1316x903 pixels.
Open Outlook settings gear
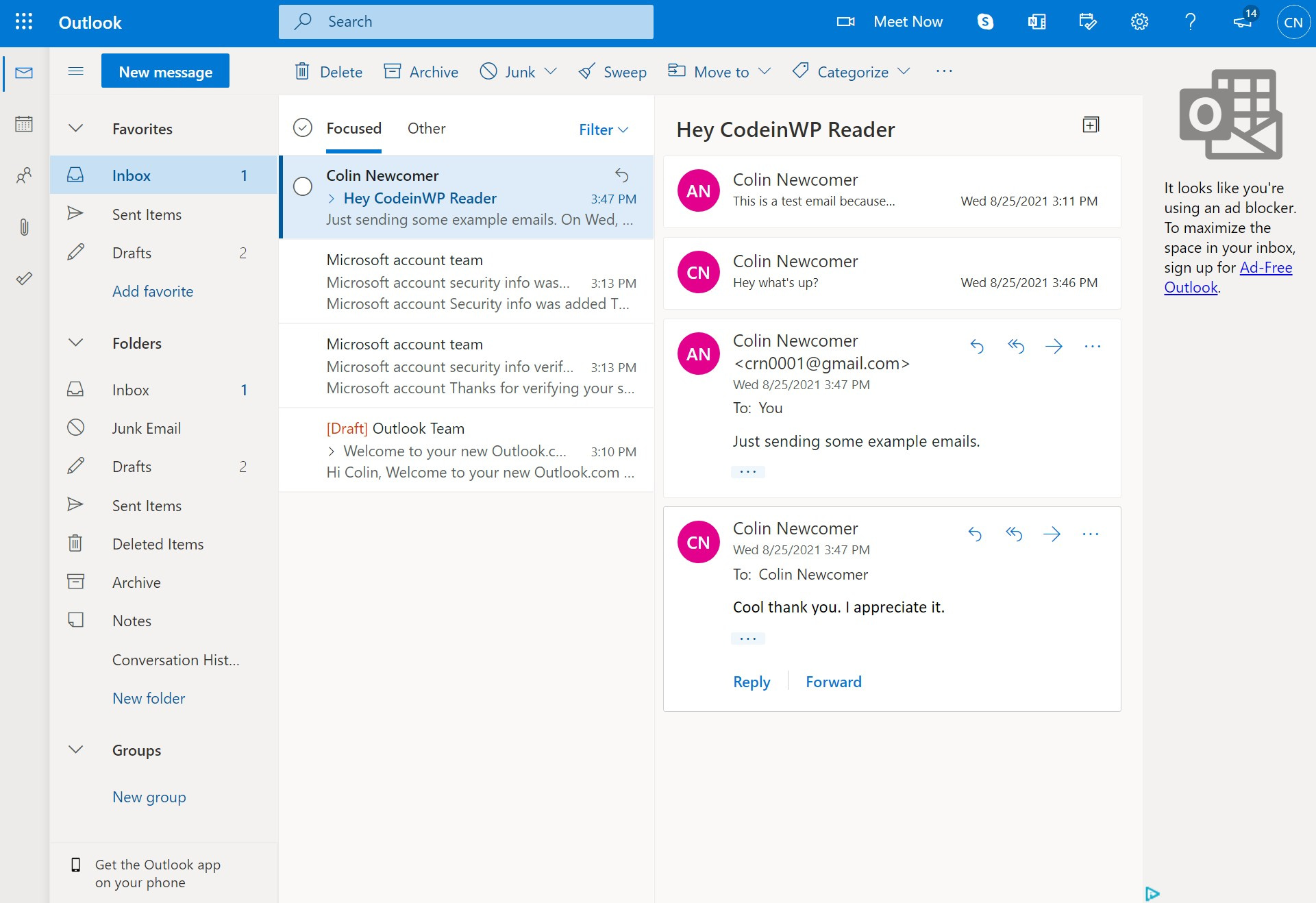[1139, 21]
